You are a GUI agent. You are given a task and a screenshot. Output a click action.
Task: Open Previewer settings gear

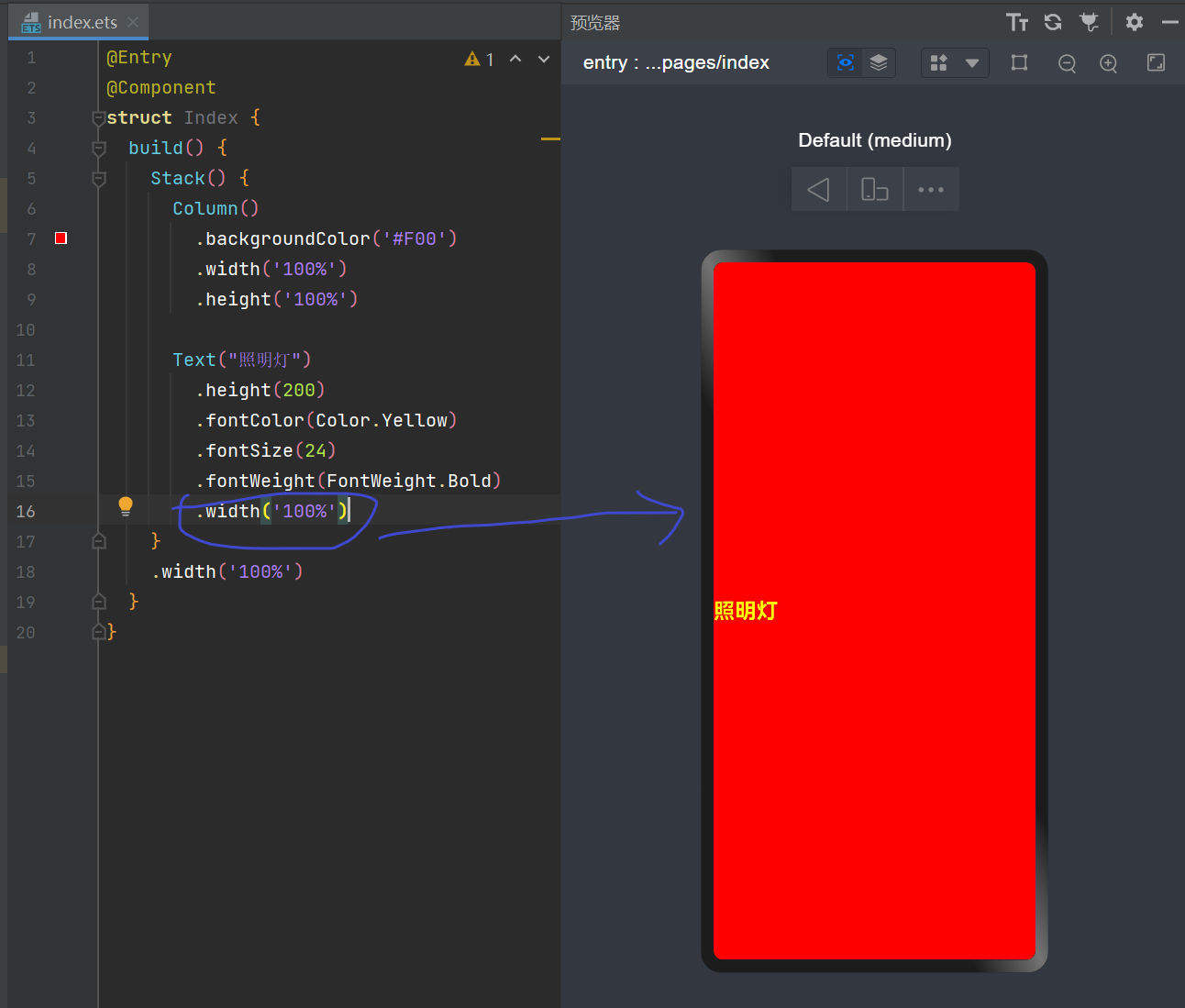click(x=1135, y=22)
